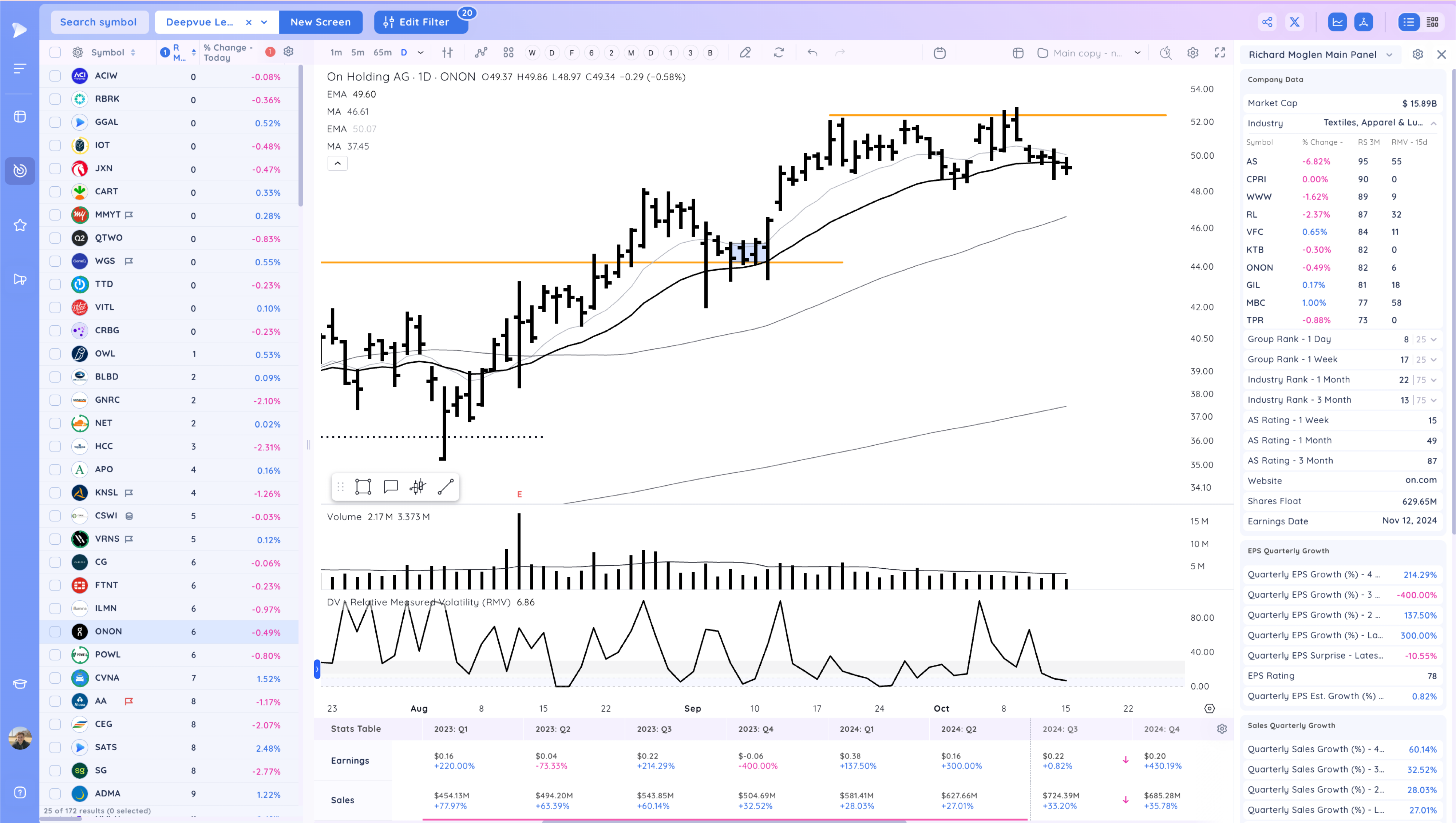This screenshot has height=823, width=1456.
Task: Open the Edit Filter button
Action: click(421, 22)
